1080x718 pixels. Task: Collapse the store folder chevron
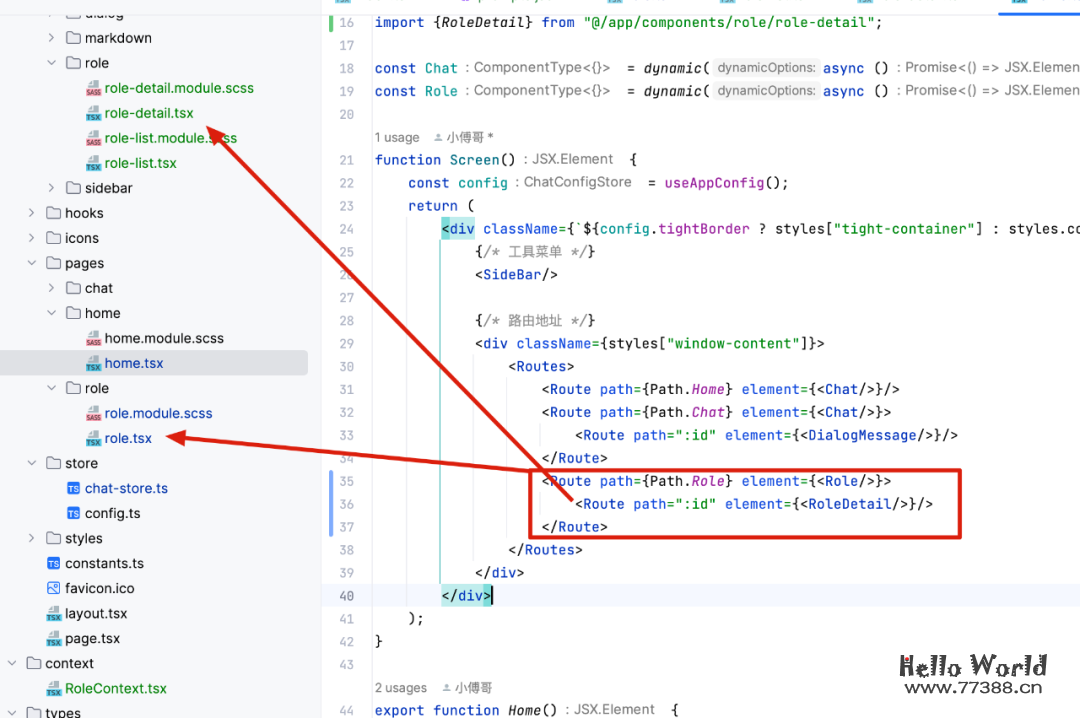tap(32, 463)
